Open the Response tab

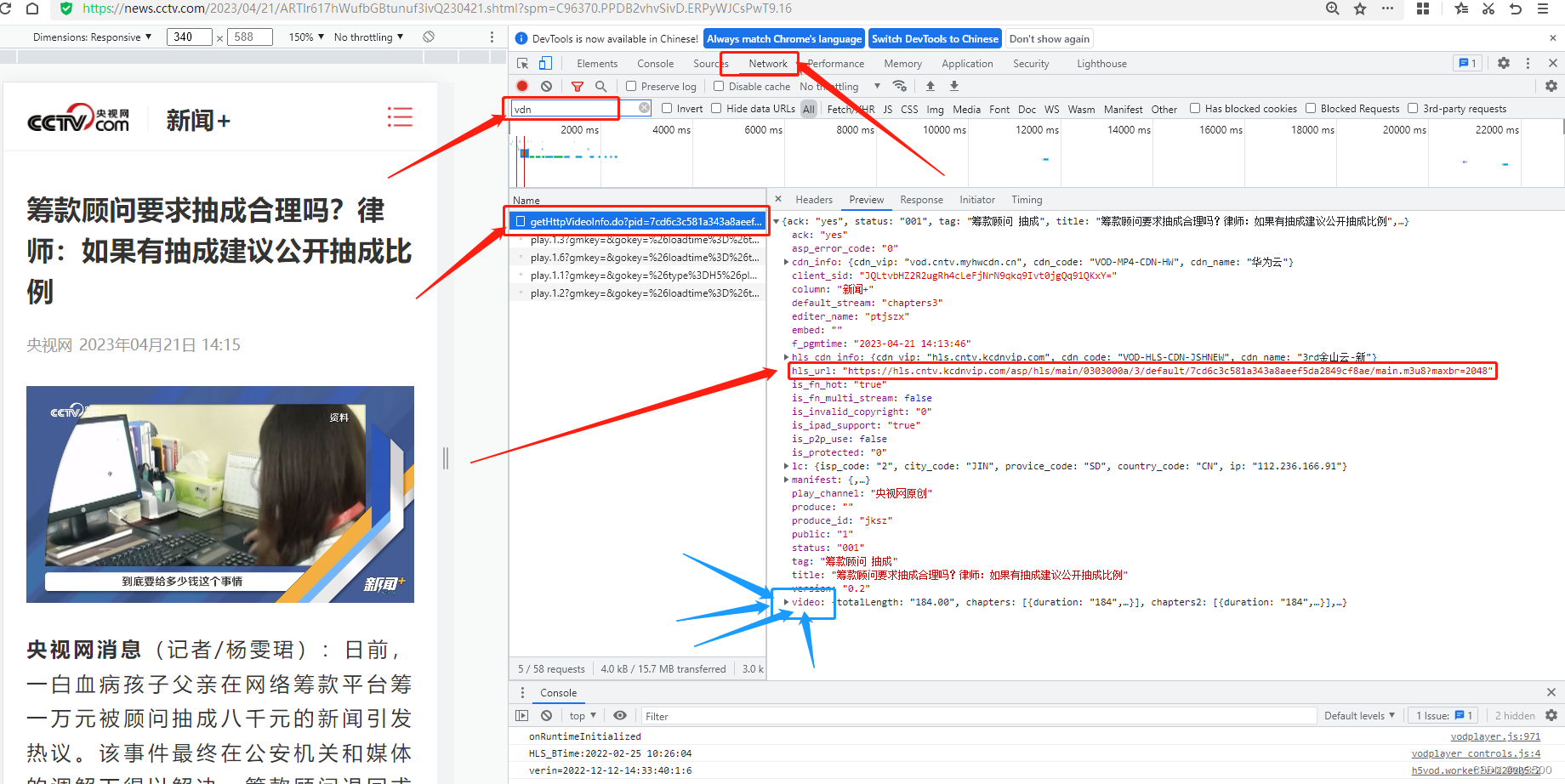pyautogui.click(x=921, y=200)
